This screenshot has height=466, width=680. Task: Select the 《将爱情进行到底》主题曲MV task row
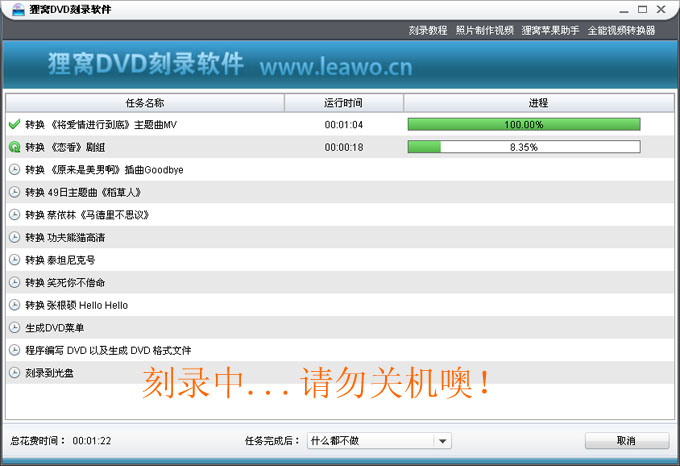click(x=340, y=124)
